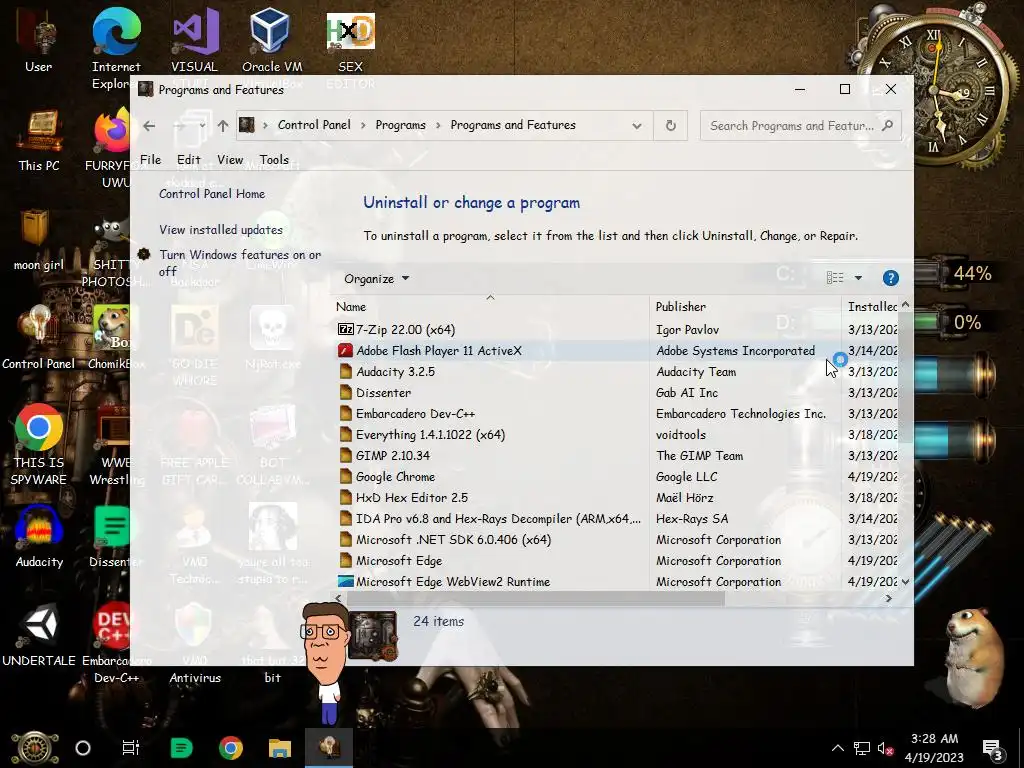Open File Explorer from the taskbar

coord(280,748)
